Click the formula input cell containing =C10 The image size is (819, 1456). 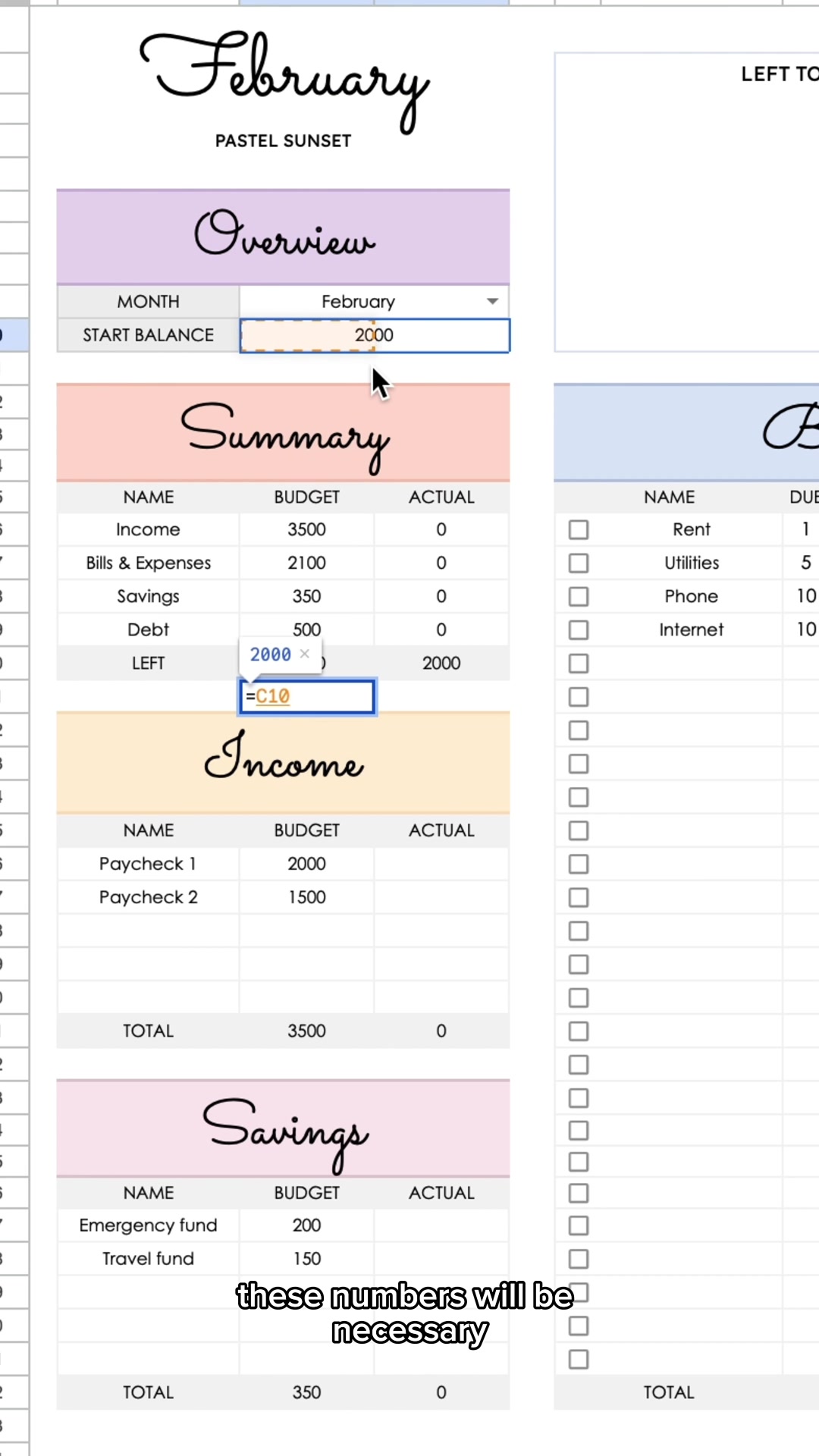click(307, 696)
